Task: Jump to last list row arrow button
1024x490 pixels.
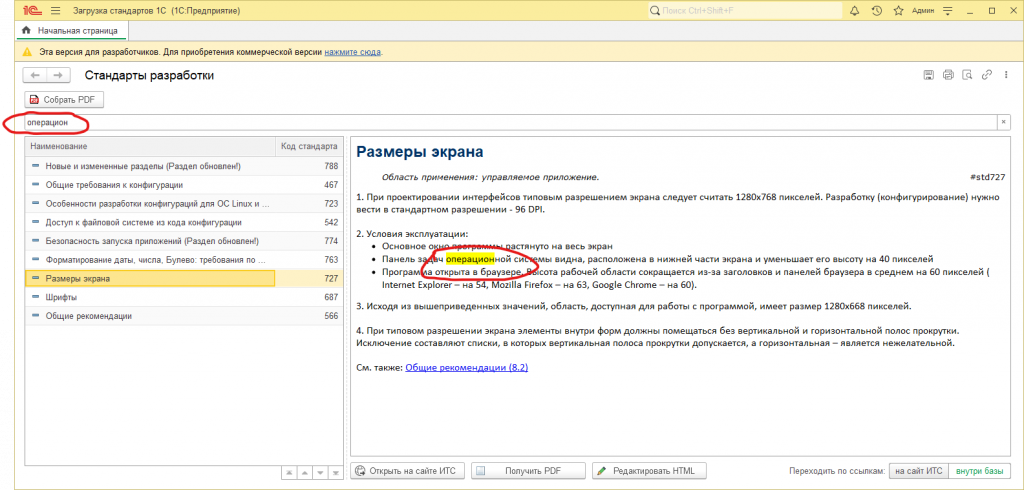Action: click(334, 472)
